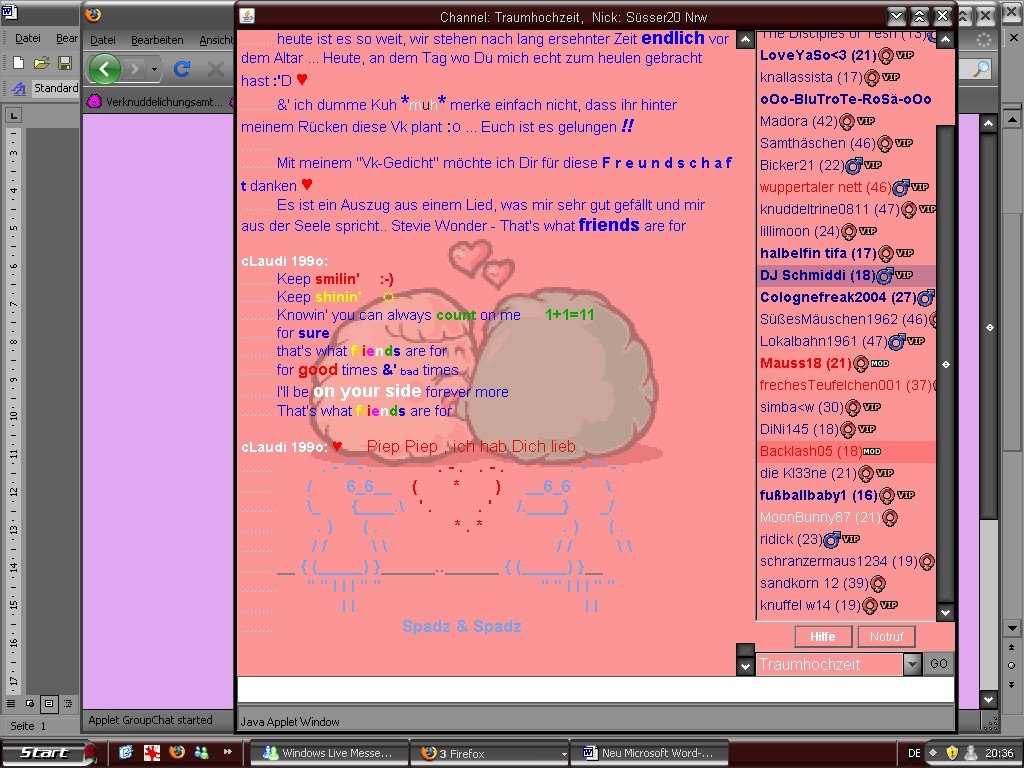Click Word document icon in title bar

click(10, 11)
